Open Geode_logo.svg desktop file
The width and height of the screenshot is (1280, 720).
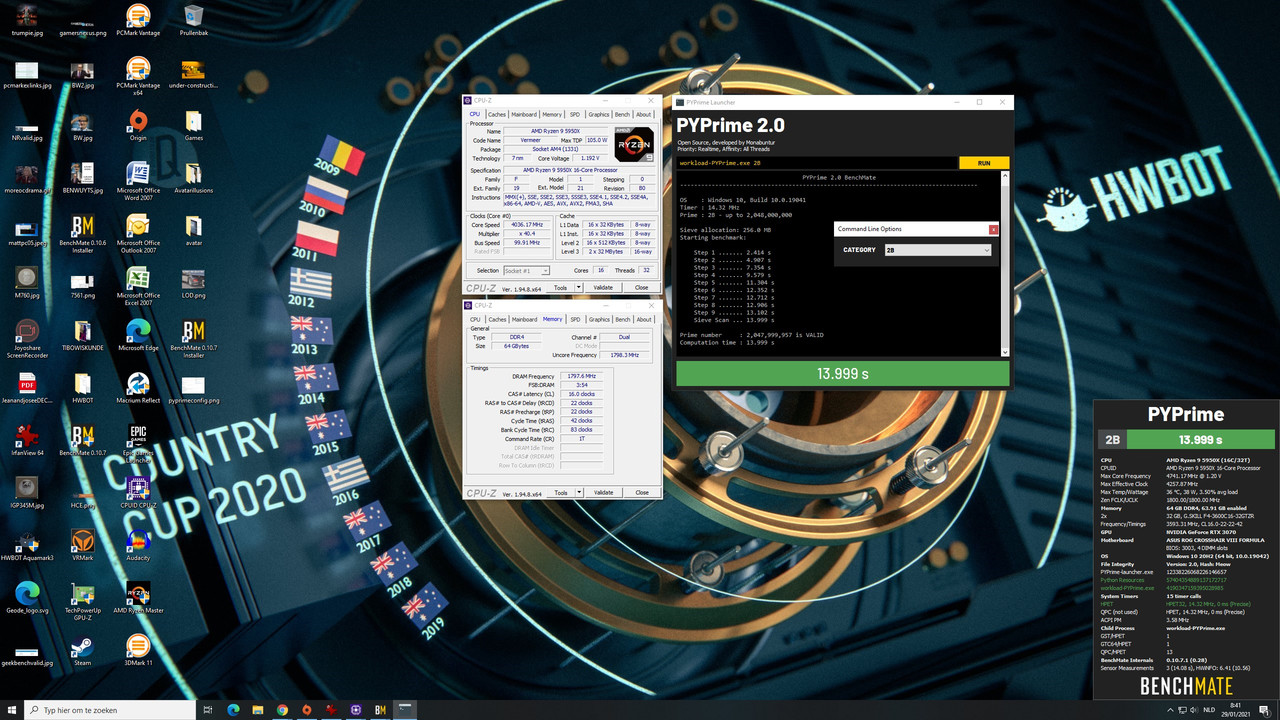point(26,597)
